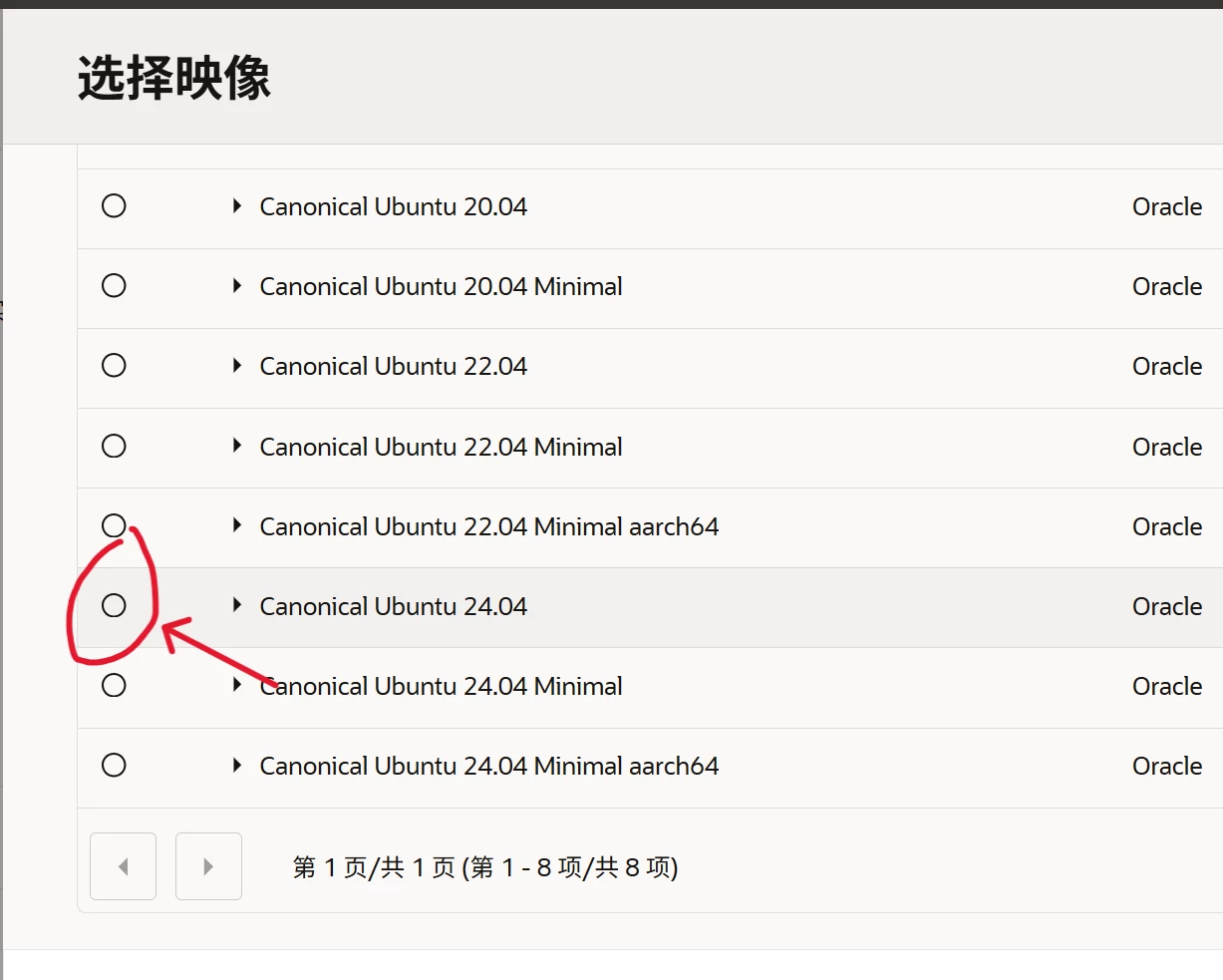Click Oracle publisher in Ubuntu 22.04 row
This screenshot has width=1223, height=980.
pyautogui.click(x=1167, y=366)
